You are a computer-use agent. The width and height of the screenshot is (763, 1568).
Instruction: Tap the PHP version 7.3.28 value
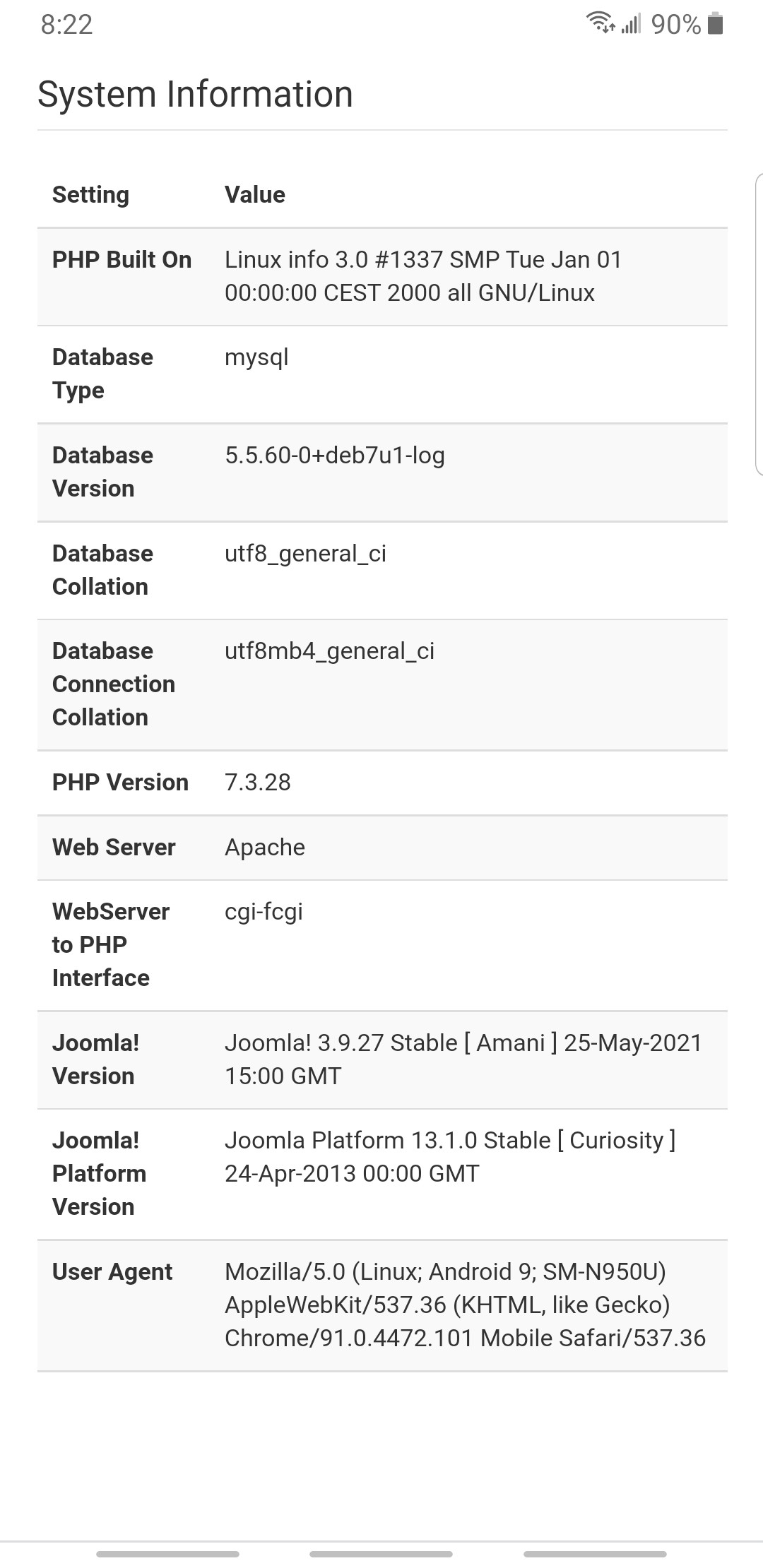[x=258, y=783]
